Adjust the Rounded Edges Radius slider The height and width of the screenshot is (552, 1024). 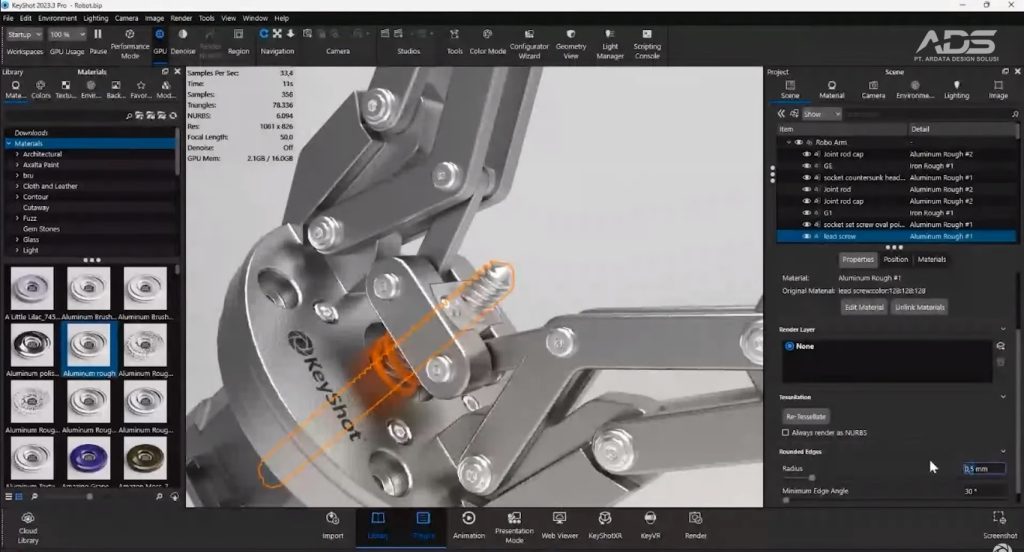tap(811, 477)
